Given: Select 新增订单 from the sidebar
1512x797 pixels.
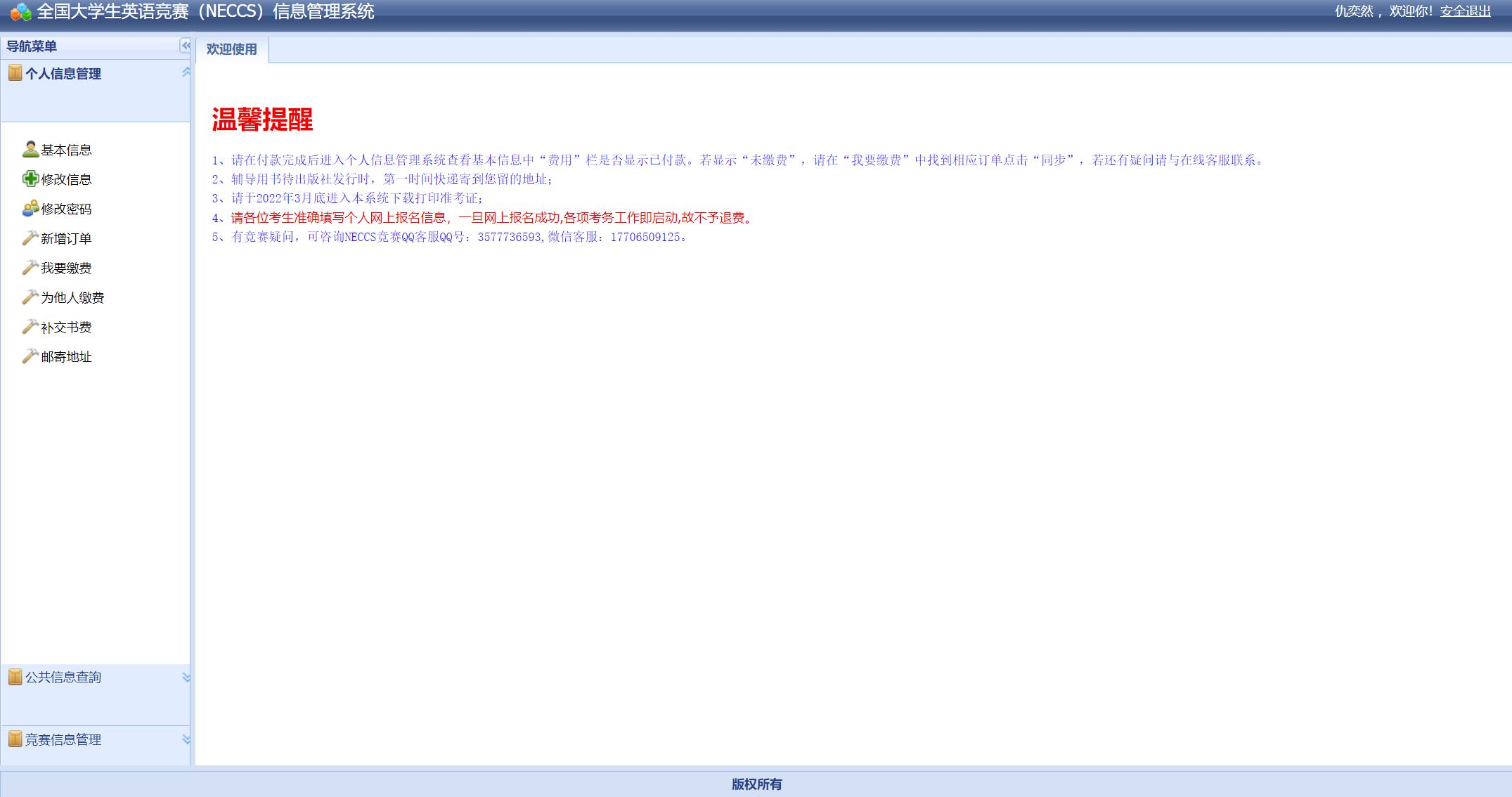Looking at the screenshot, I should point(66,238).
